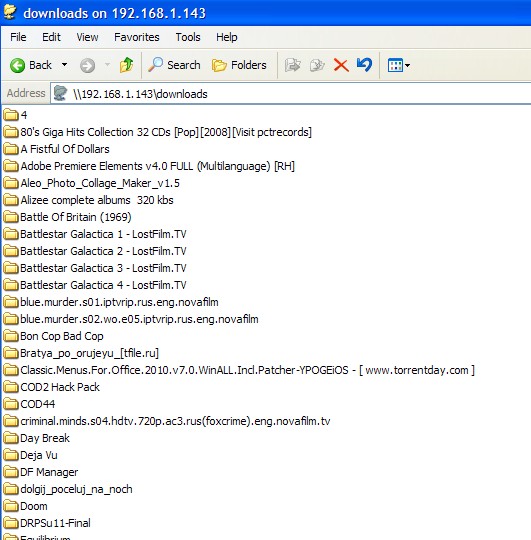Click folder icon for Deja Vu
Image resolution: width=531 pixels, height=540 pixels.
coord(11,455)
